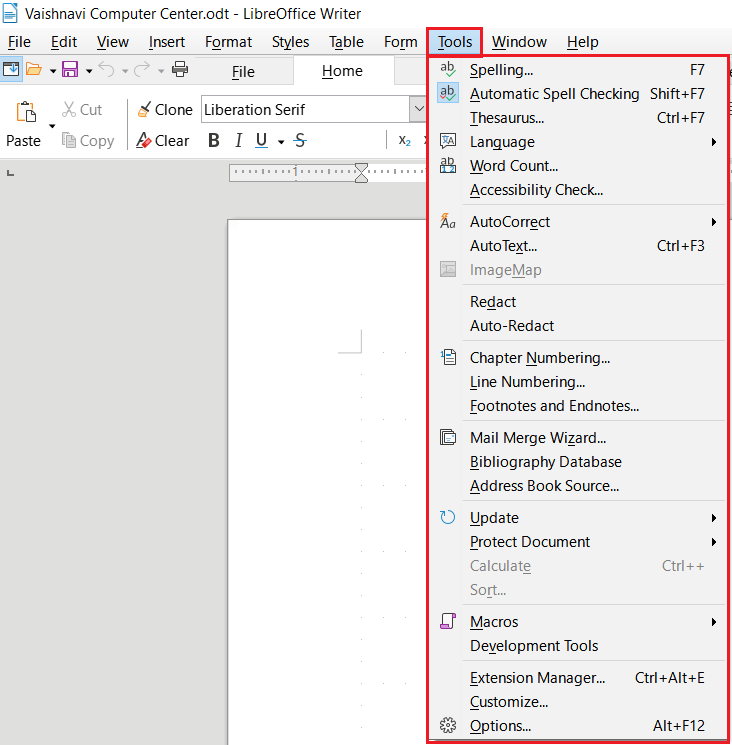Expand the Macros submenu
The width and height of the screenshot is (732, 745).
click(x=578, y=621)
